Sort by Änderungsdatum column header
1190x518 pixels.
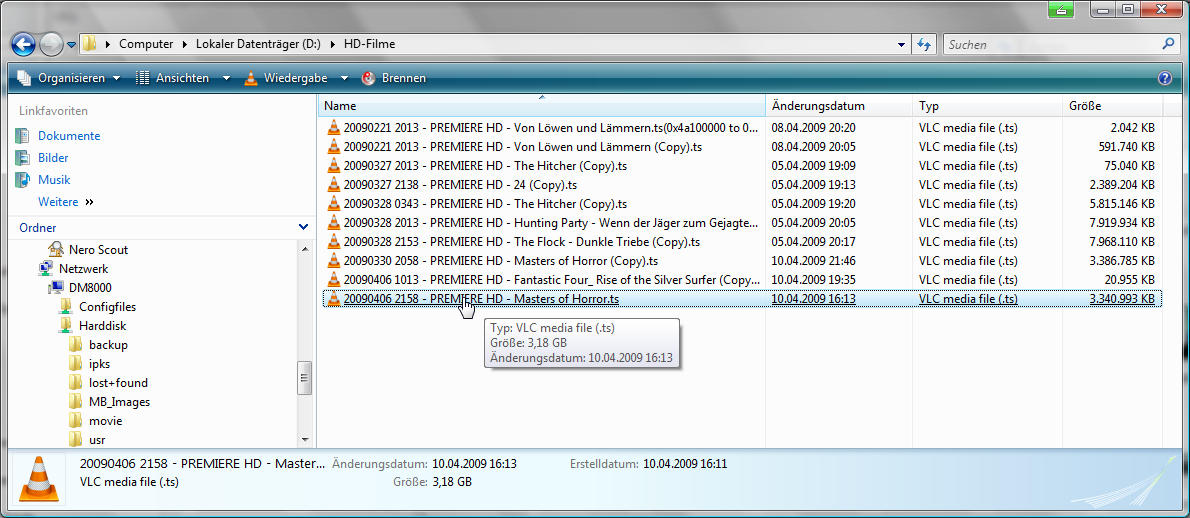[839, 105]
